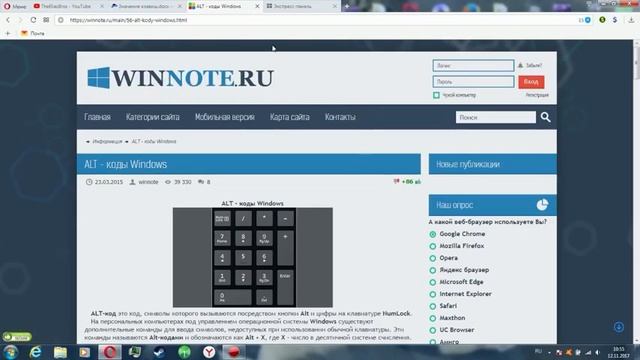Click the Забыли? link
640x360 pixels.
coord(534,65)
